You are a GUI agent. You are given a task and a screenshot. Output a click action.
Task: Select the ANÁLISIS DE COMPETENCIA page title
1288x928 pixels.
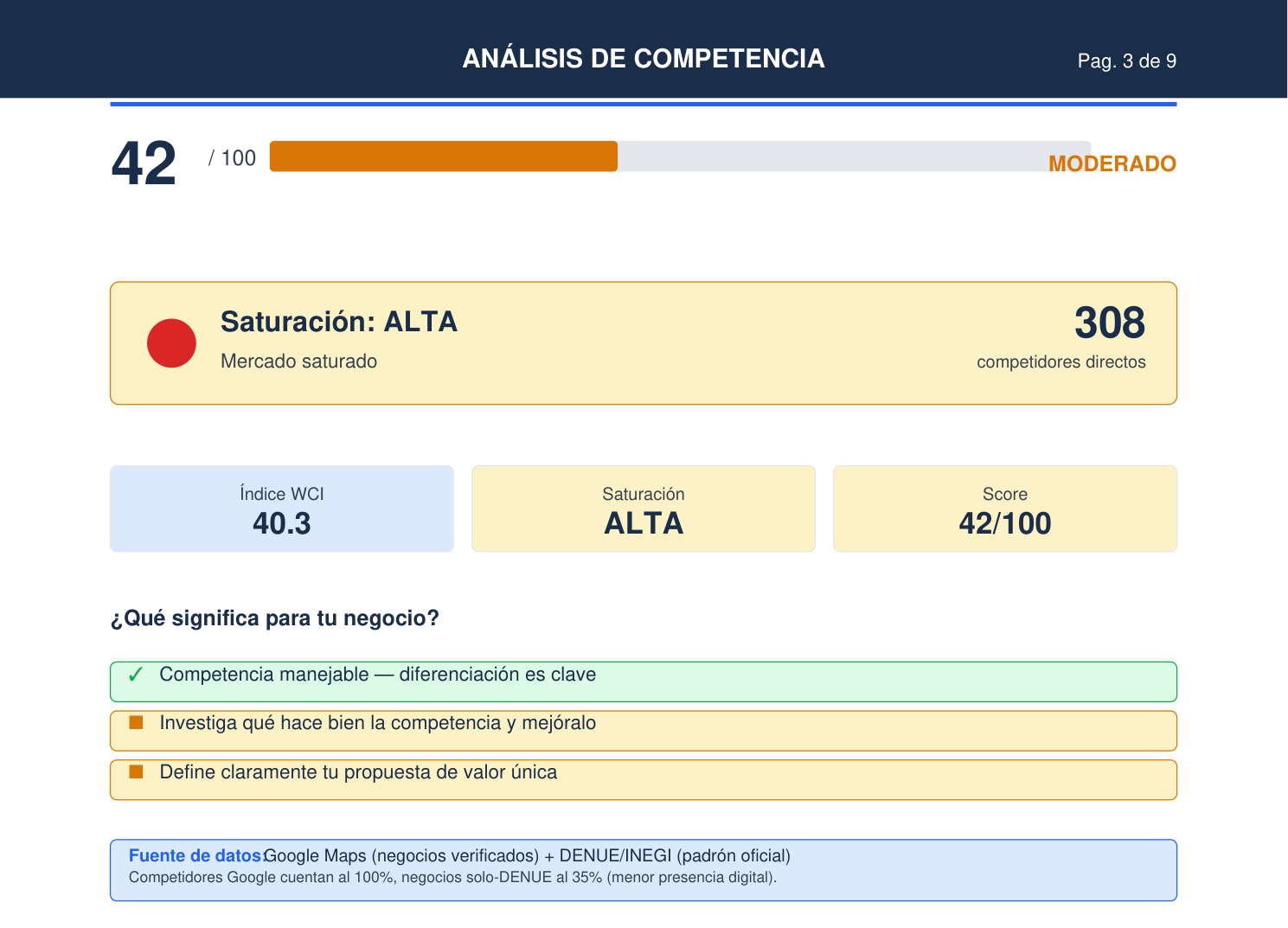click(x=644, y=59)
